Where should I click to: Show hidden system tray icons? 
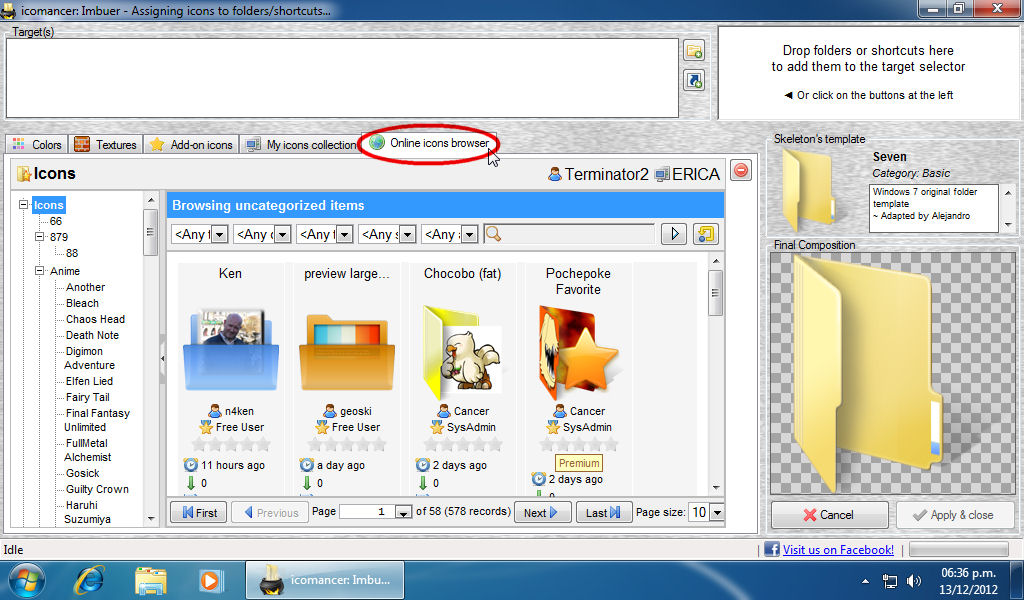(865, 580)
